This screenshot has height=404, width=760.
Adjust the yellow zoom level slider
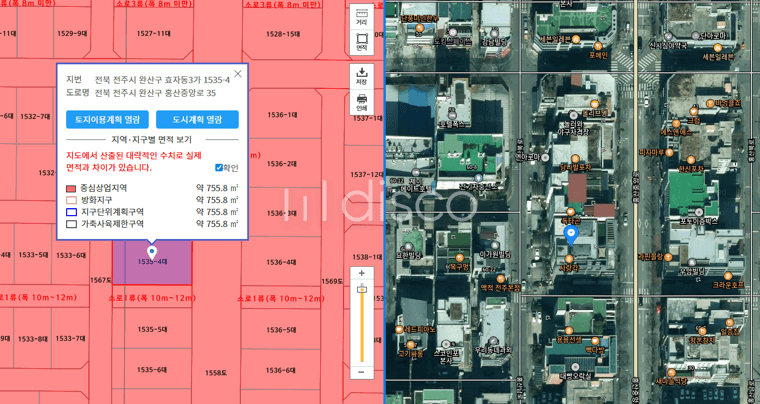click(x=362, y=290)
